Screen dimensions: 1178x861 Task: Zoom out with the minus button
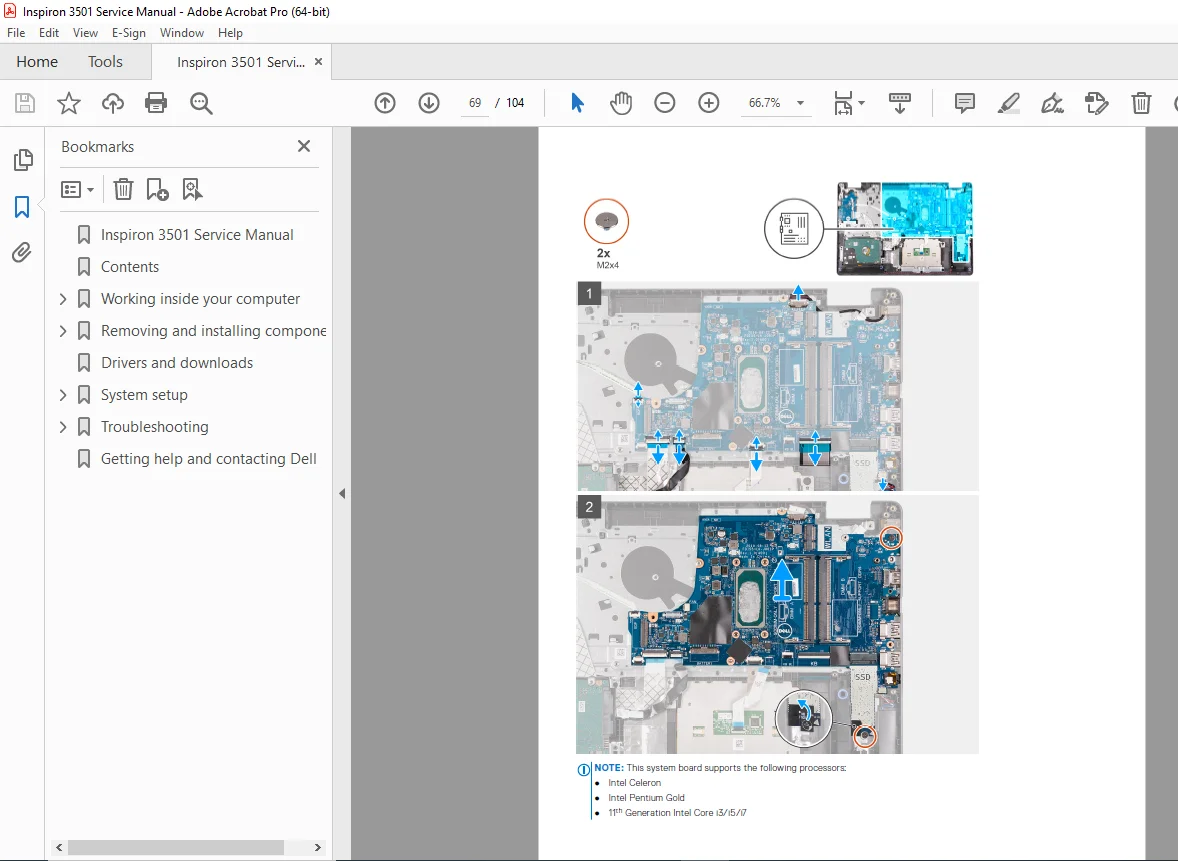click(x=665, y=103)
